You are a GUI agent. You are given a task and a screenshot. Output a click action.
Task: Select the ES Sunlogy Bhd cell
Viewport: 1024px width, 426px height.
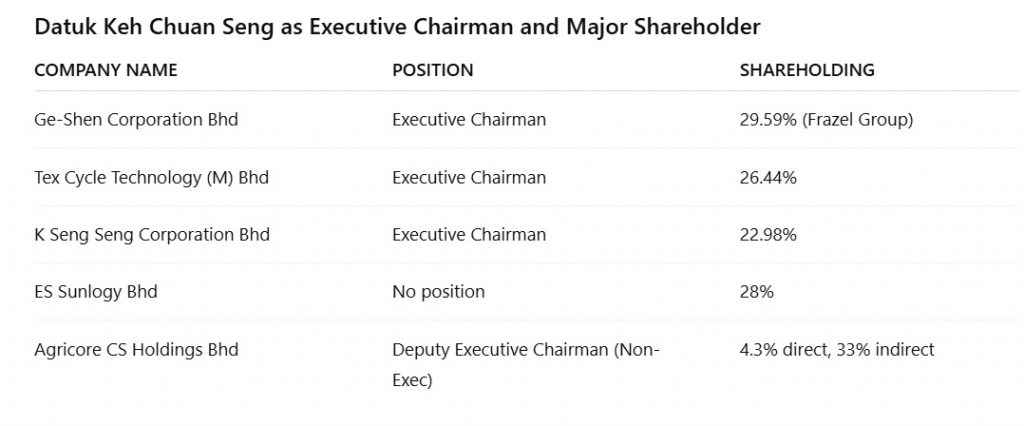point(95,292)
